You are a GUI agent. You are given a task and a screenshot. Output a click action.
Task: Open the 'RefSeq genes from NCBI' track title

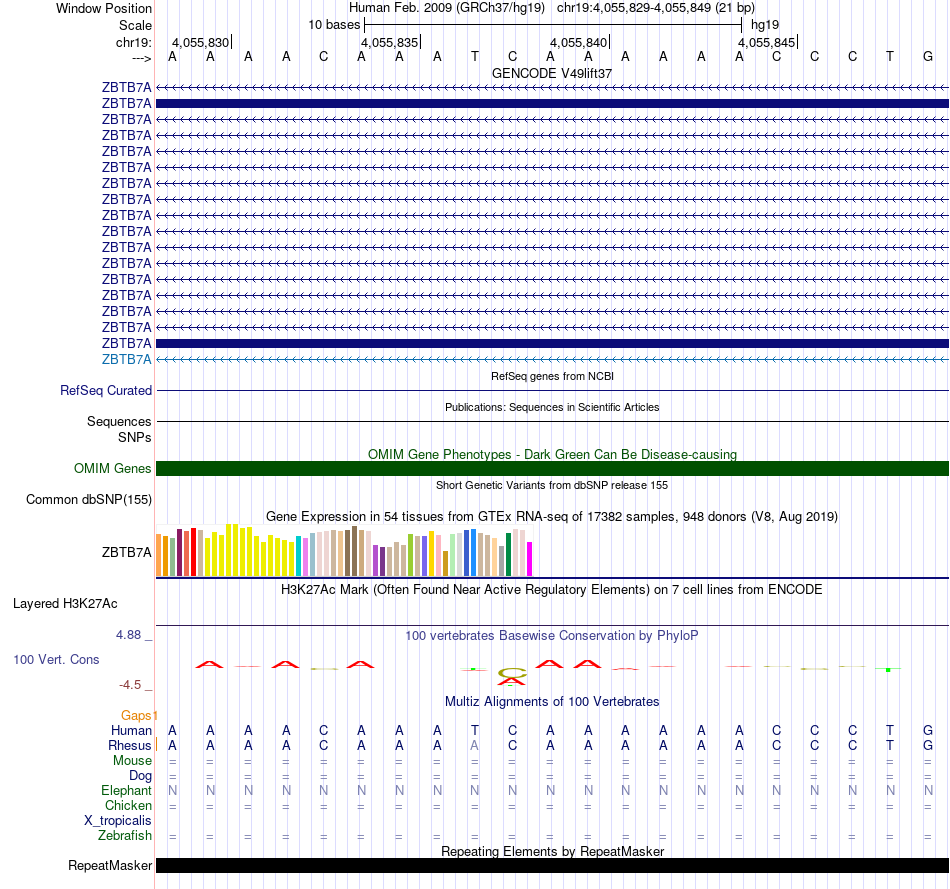pos(552,376)
